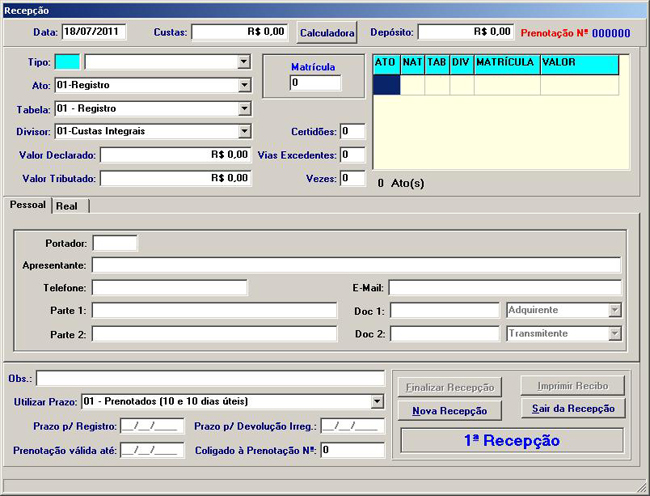Click the 1ª Recepção panel
The height and width of the screenshot is (496, 650).
pyautogui.click(x=512, y=440)
